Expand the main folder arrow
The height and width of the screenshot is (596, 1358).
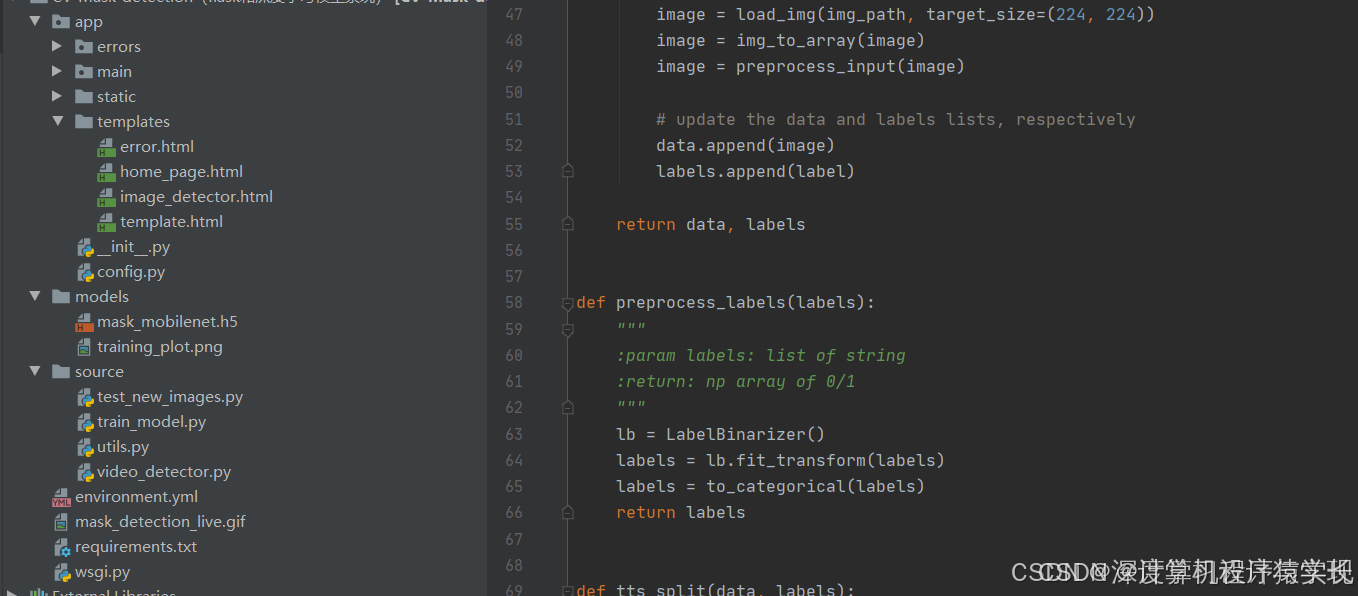click(57, 71)
